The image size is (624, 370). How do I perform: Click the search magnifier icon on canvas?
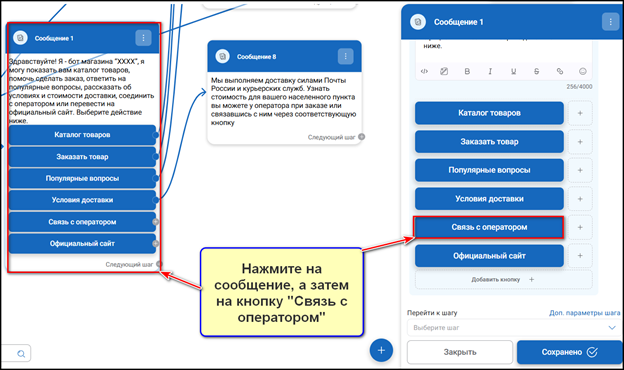[x=21, y=353]
